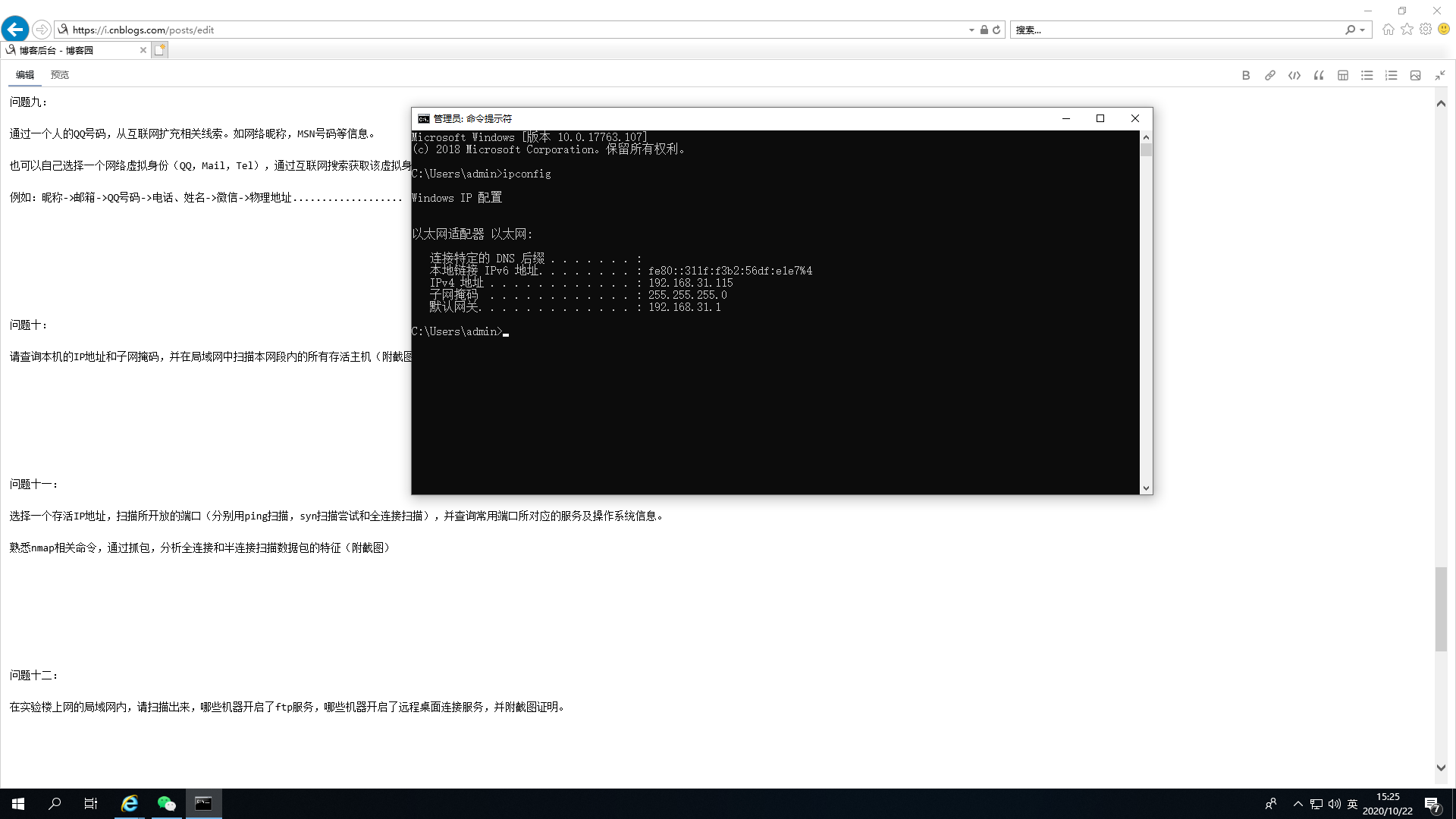Create a numbered list

click(1392, 75)
